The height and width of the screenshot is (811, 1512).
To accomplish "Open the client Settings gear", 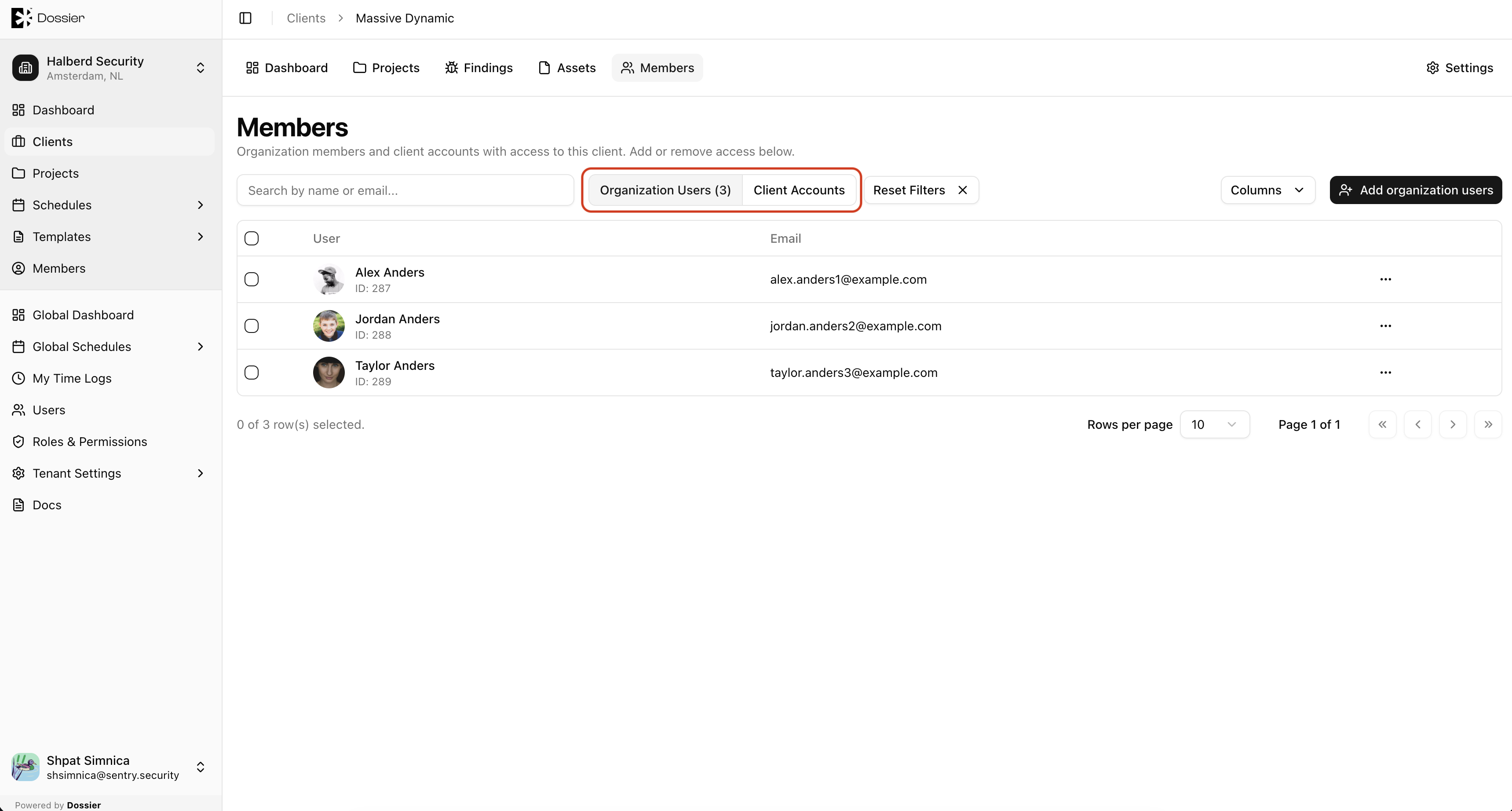I will [x=1459, y=67].
